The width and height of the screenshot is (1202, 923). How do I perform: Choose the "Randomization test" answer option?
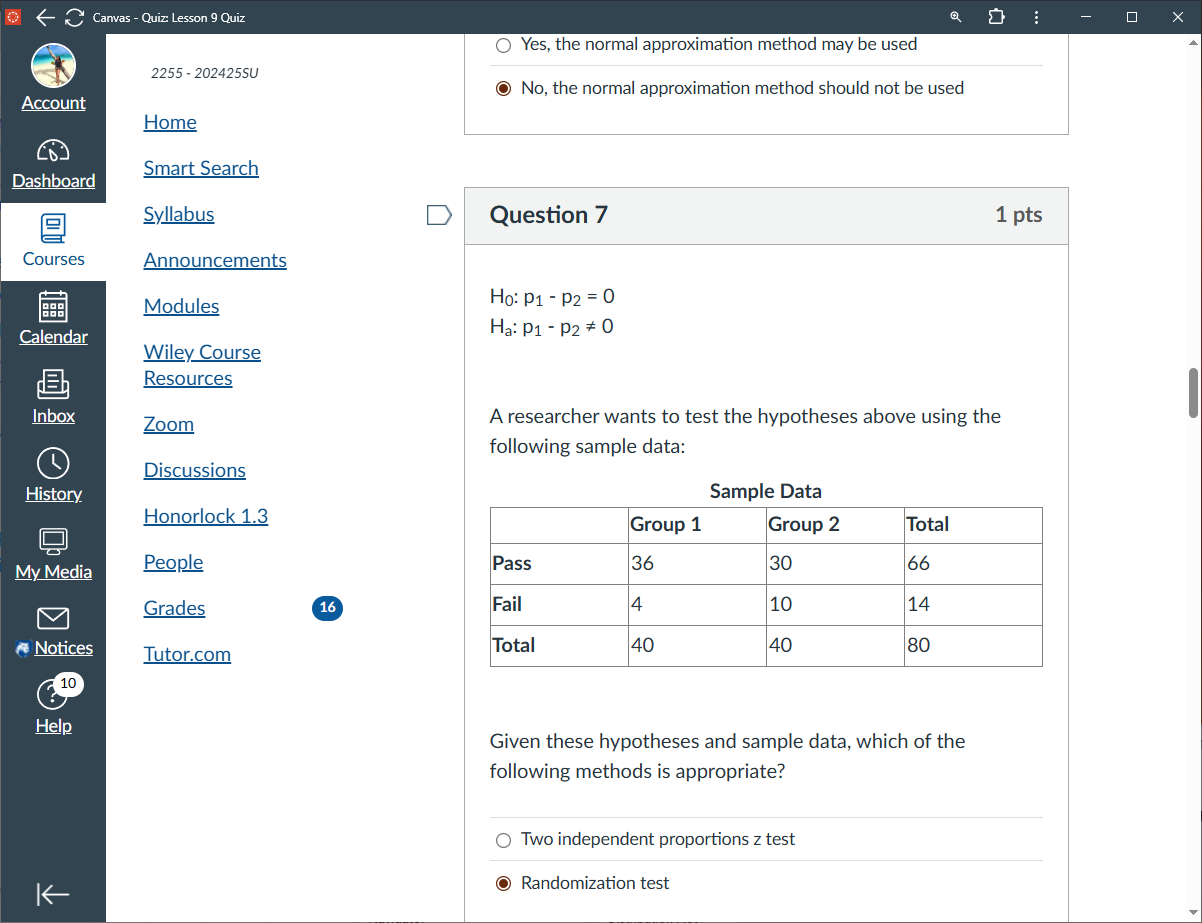point(503,883)
